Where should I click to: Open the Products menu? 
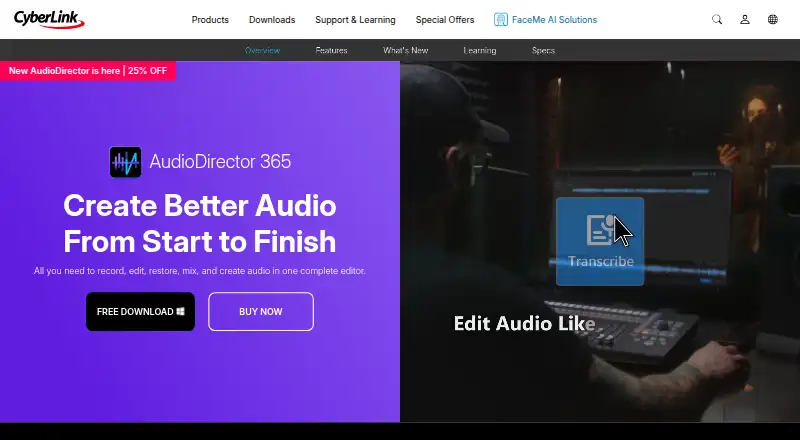tap(210, 20)
